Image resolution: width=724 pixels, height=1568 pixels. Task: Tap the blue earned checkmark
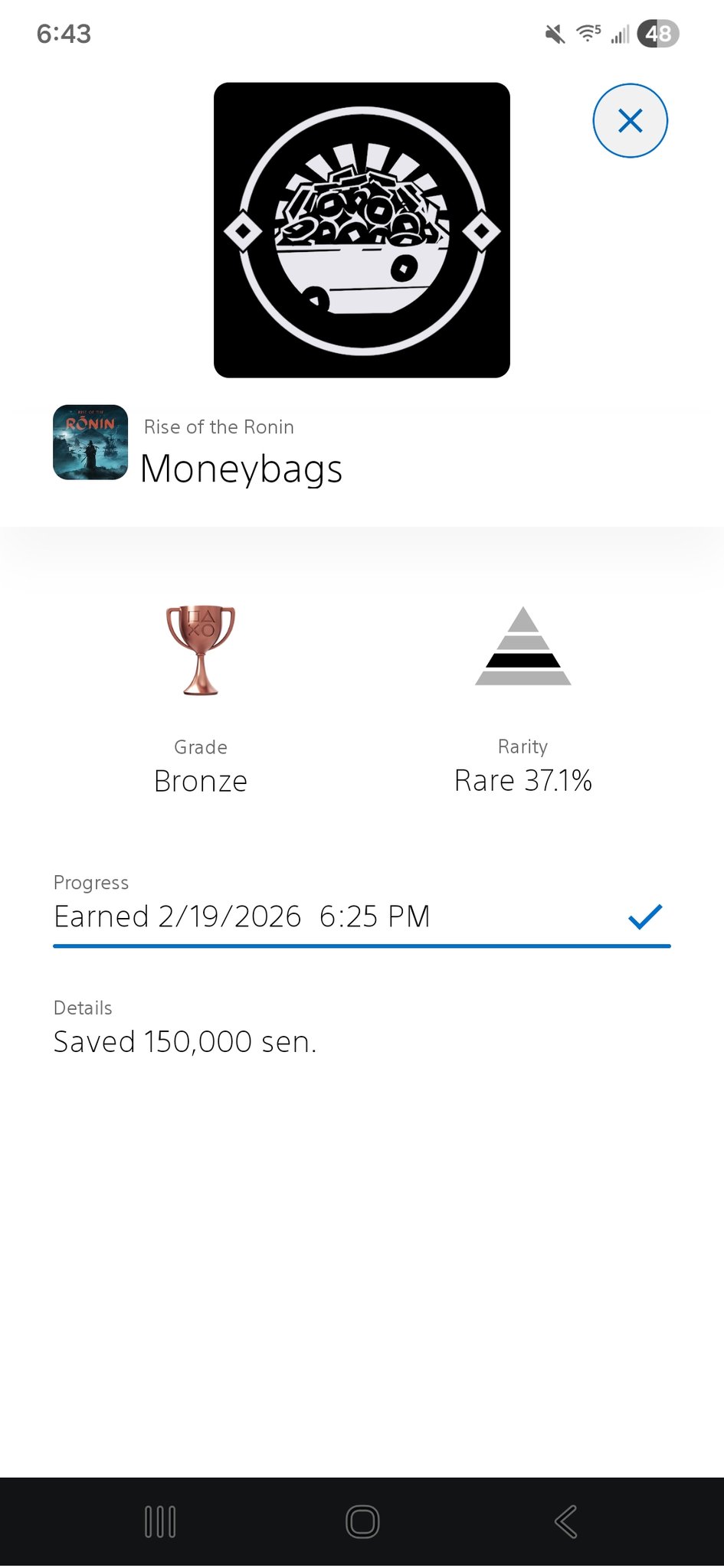(644, 916)
